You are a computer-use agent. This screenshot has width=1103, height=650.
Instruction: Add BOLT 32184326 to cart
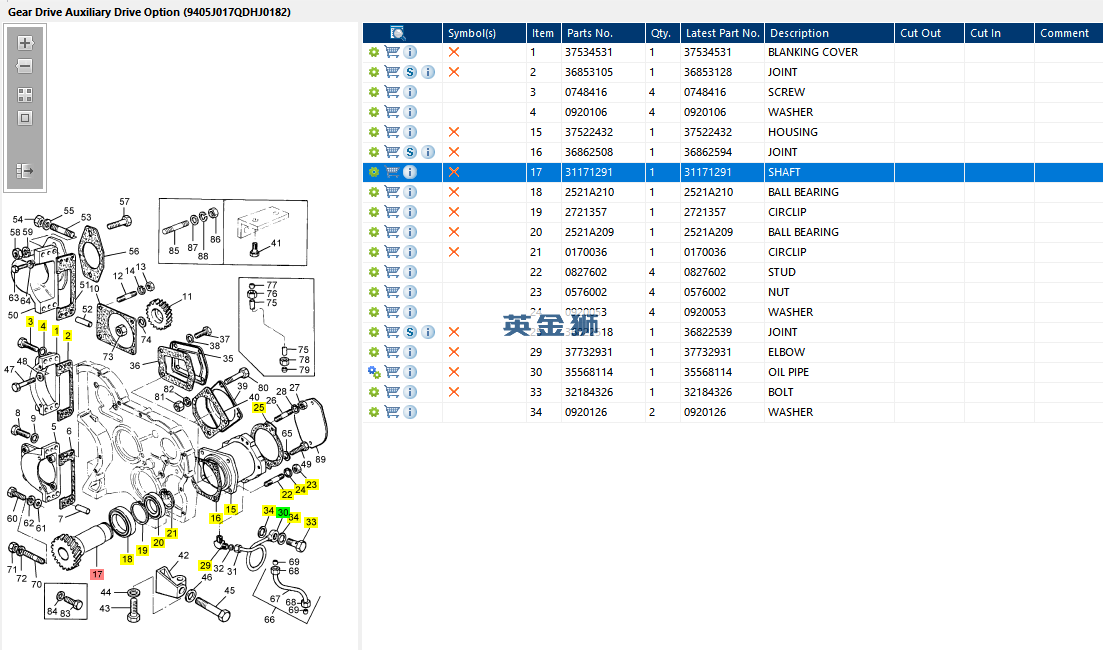click(x=392, y=392)
